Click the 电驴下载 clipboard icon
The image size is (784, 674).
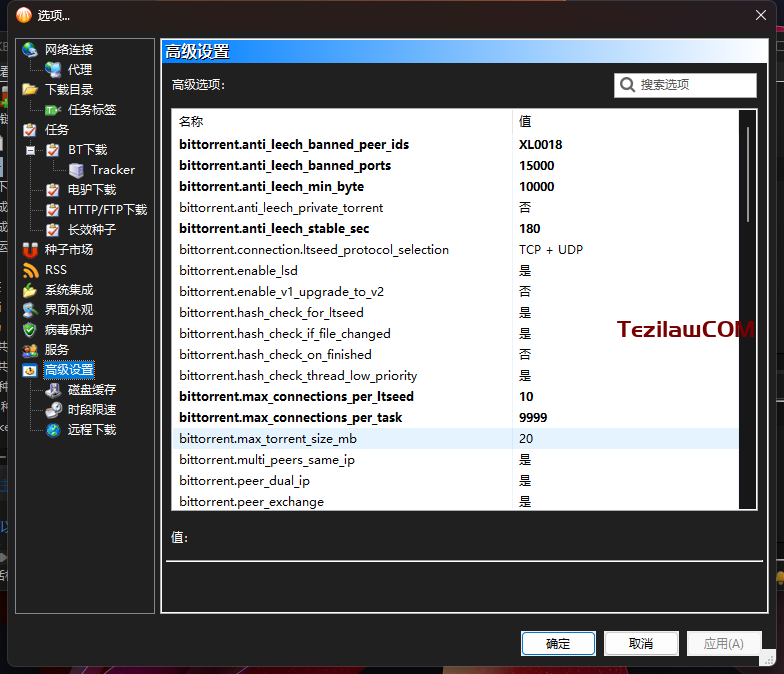(x=53, y=190)
